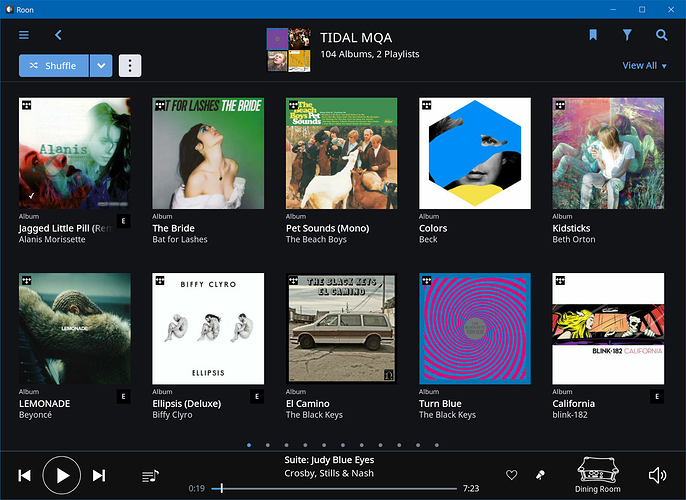Open Ellipsis (Deluxe) album cover

pos(208,329)
